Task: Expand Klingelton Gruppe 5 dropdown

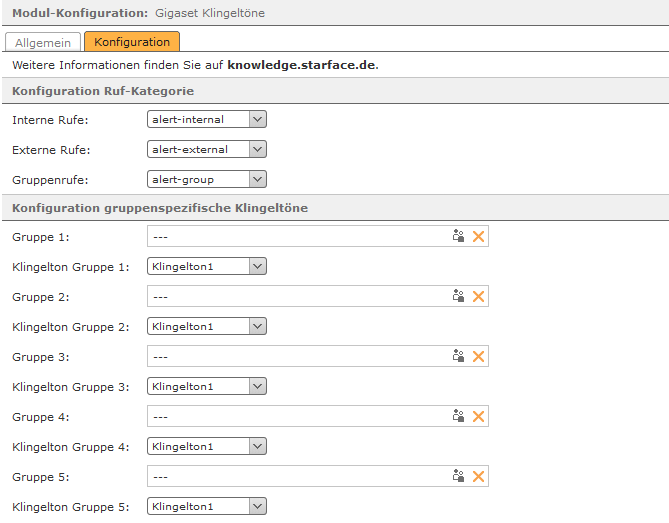Action: [x=207, y=506]
